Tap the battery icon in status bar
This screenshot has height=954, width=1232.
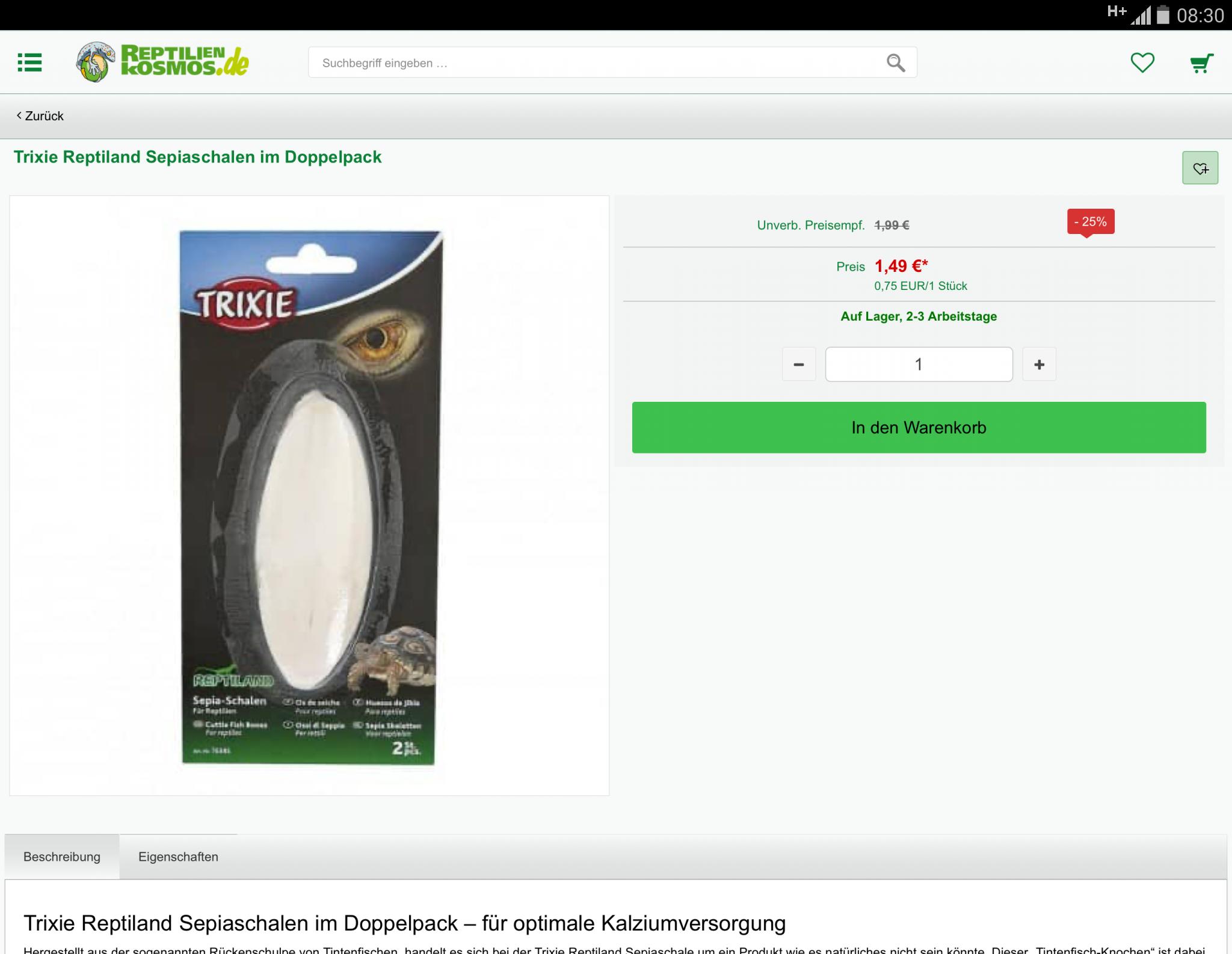(x=1163, y=14)
